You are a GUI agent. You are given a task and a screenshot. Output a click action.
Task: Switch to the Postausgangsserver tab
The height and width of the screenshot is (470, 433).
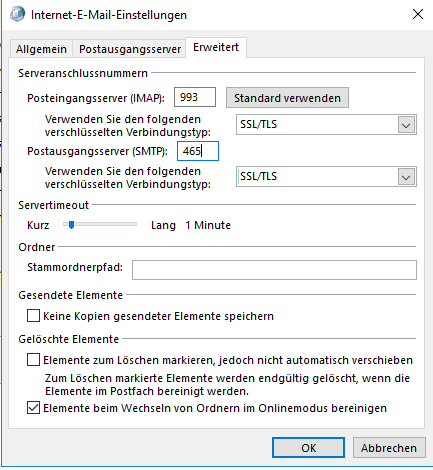pos(130,49)
